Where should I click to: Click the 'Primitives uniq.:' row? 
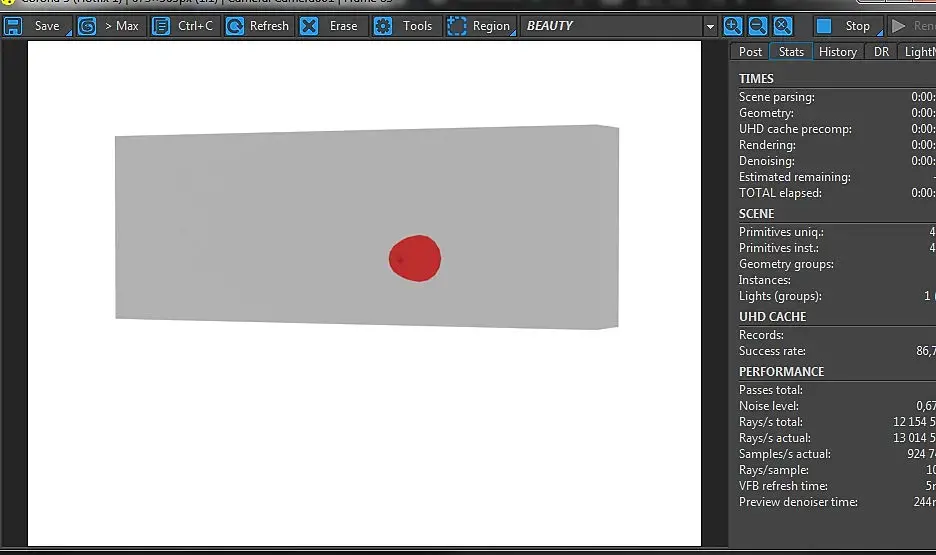[x=837, y=232]
